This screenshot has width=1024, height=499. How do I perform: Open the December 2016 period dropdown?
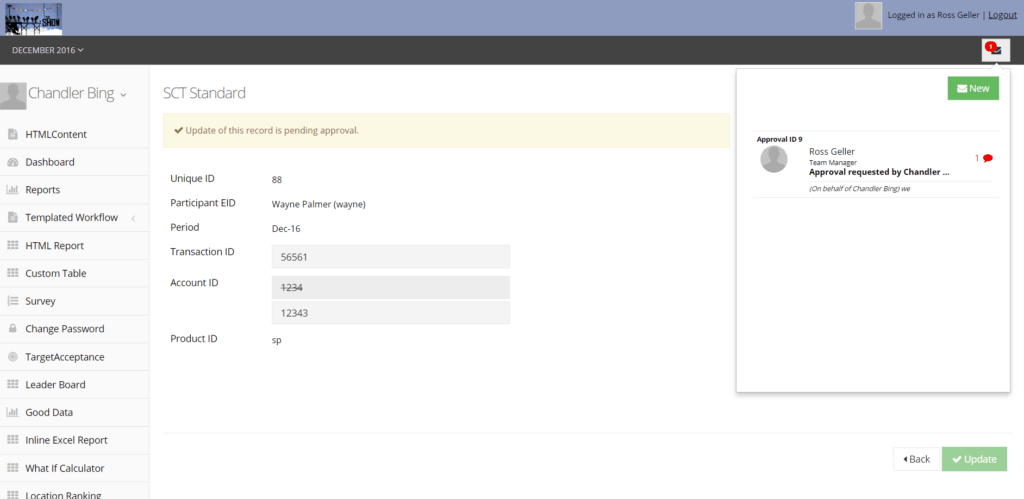pyautogui.click(x=48, y=50)
